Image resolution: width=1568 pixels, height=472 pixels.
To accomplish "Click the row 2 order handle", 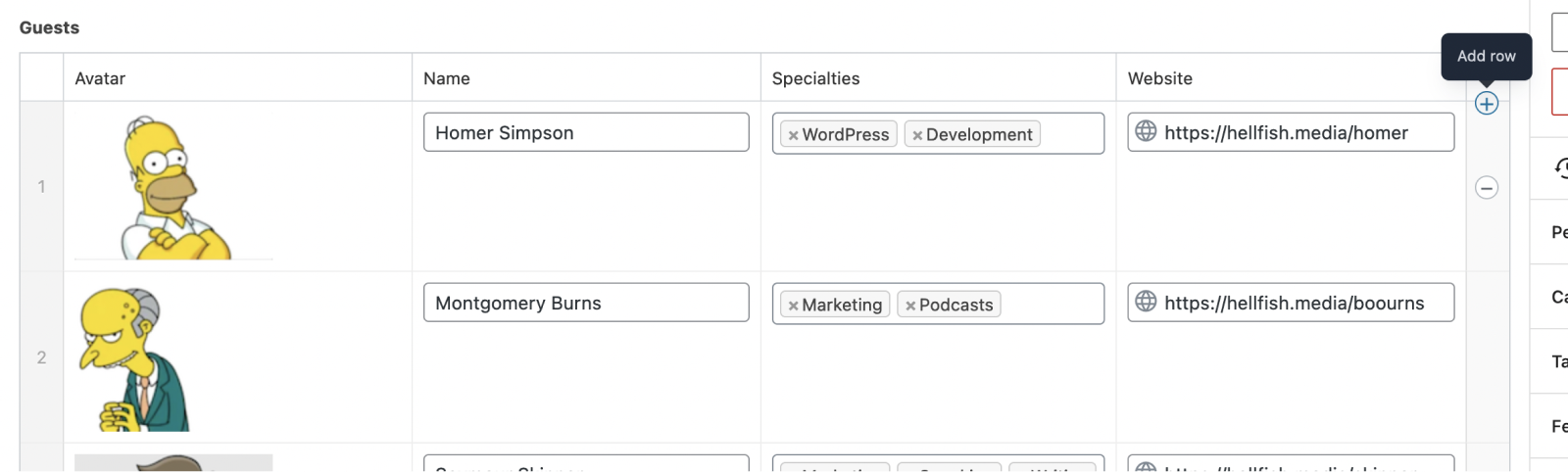I will [x=41, y=357].
